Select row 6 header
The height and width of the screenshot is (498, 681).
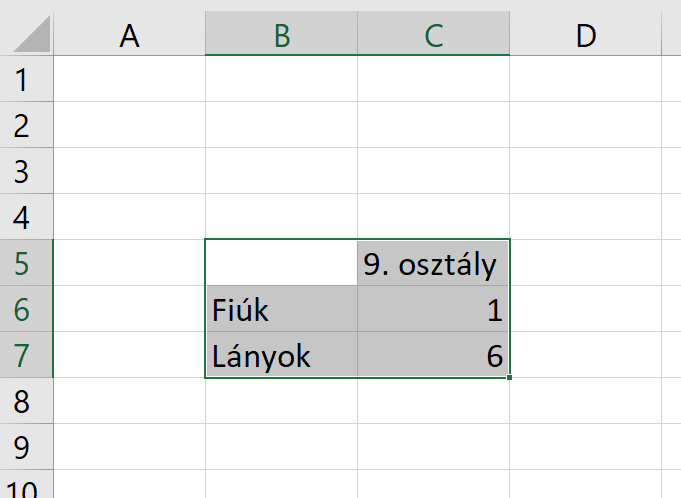click(26, 310)
